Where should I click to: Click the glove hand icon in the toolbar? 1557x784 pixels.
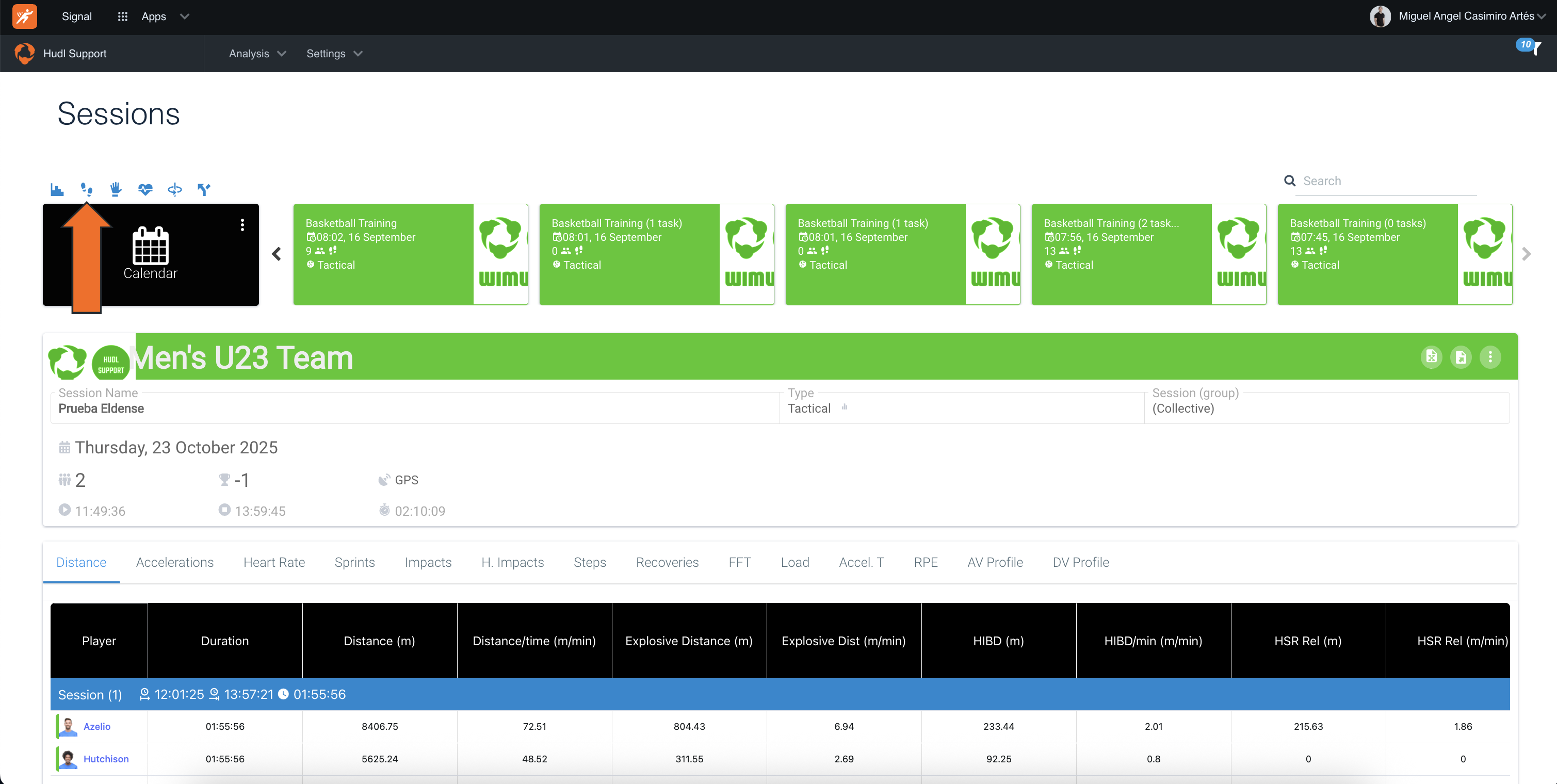pos(116,190)
